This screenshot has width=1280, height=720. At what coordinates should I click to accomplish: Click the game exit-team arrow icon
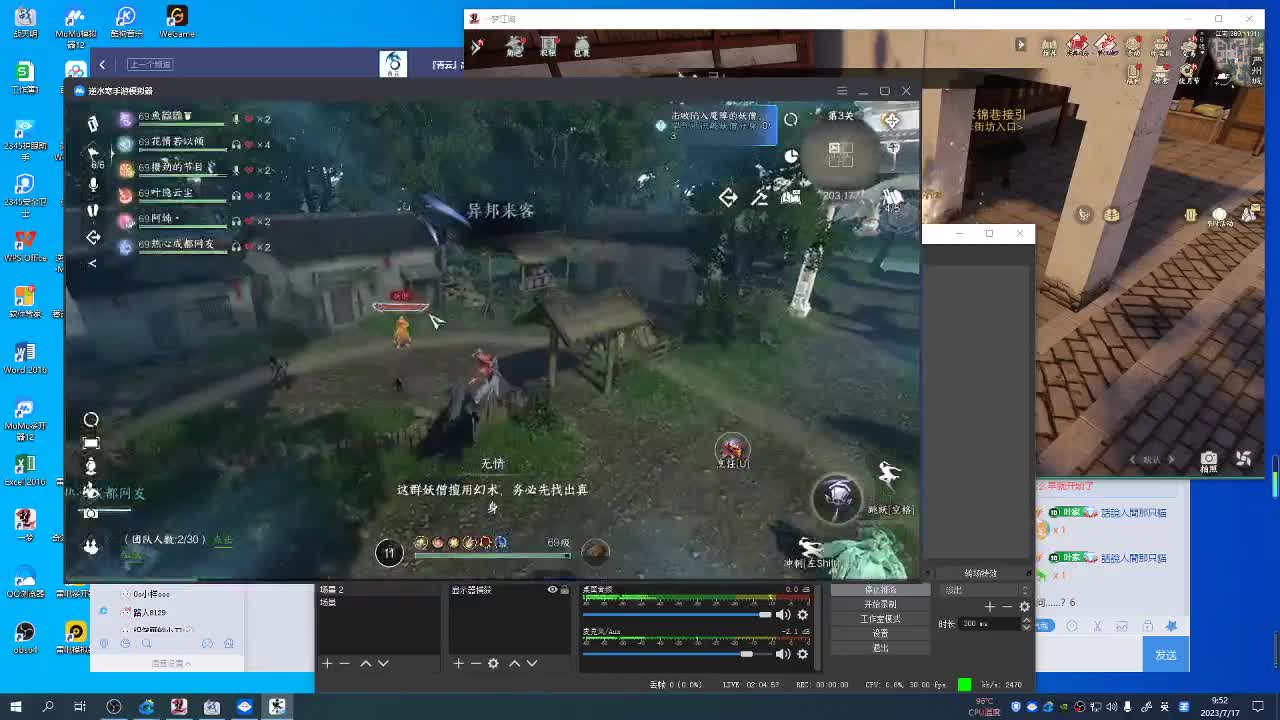(93, 238)
